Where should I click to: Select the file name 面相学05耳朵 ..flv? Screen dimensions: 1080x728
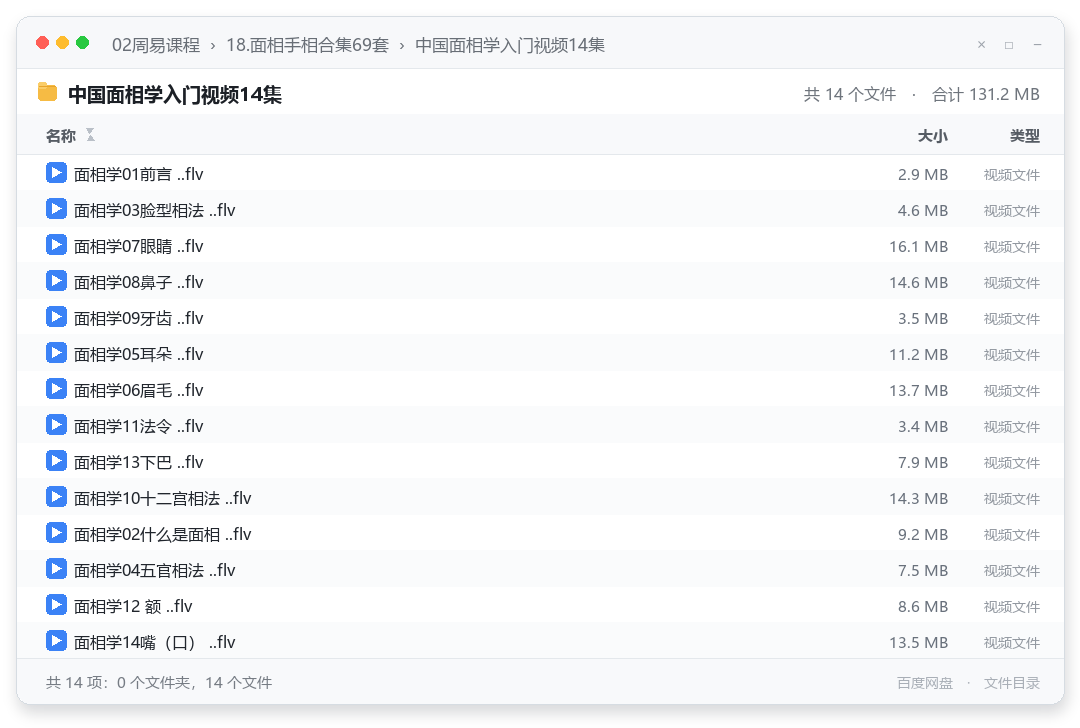click(x=138, y=354)
